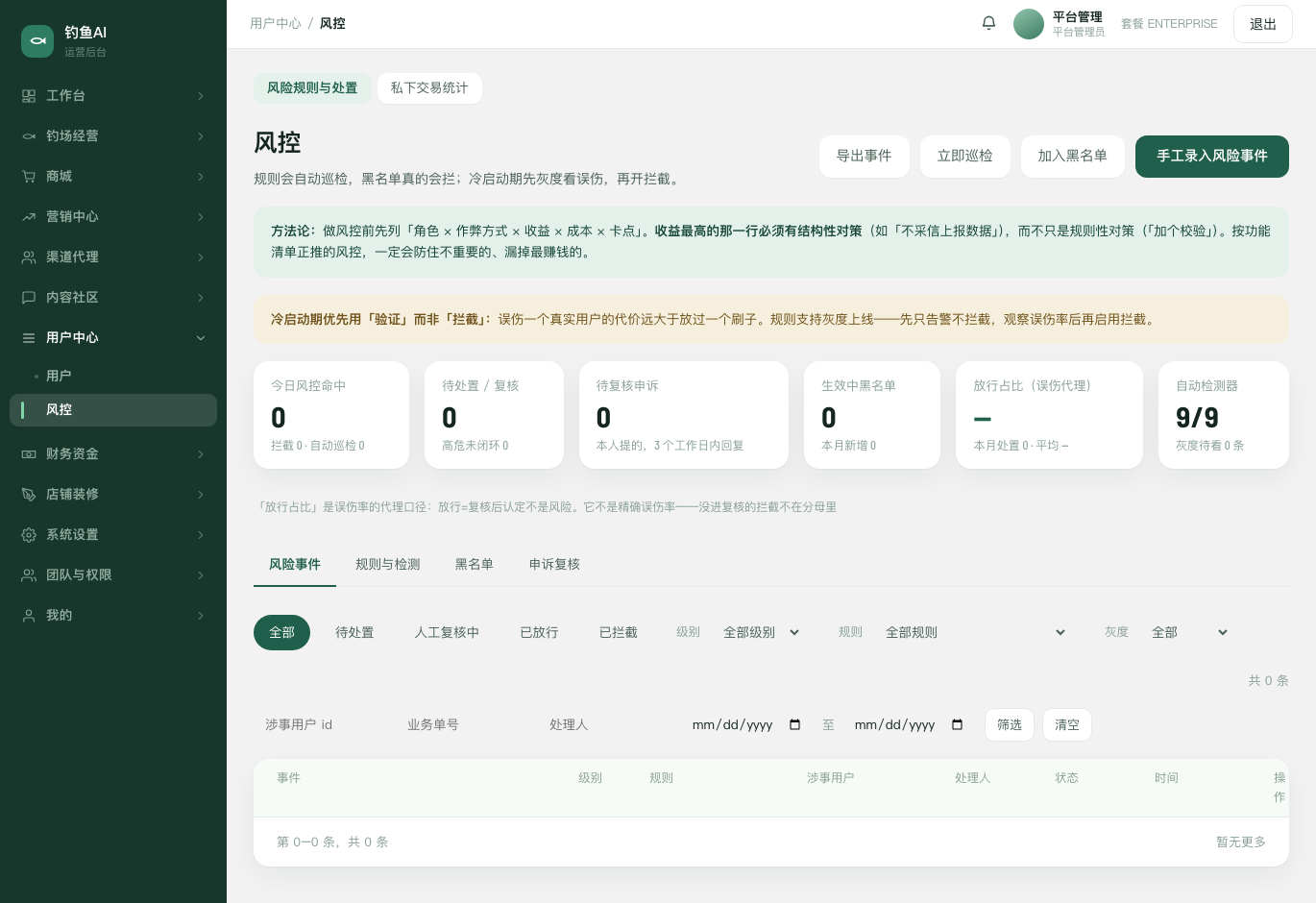Switch to 规则与检测 tab
This screenshot has width=1316, height=903.
click(x=388, y=564)
